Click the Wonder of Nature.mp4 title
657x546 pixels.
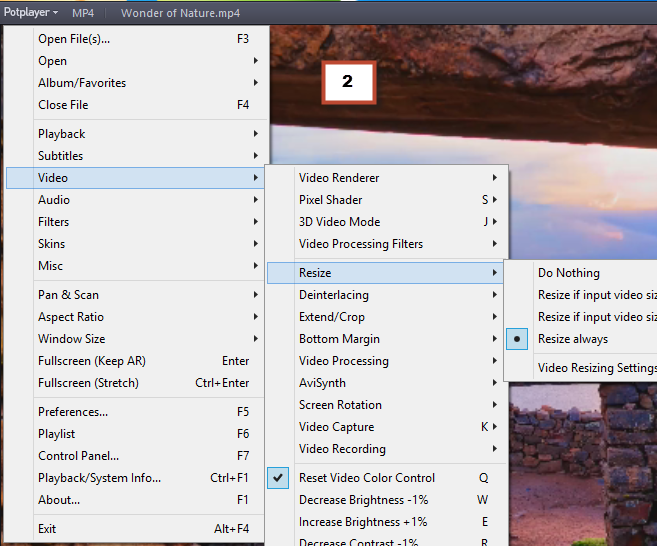coord(181,13)
